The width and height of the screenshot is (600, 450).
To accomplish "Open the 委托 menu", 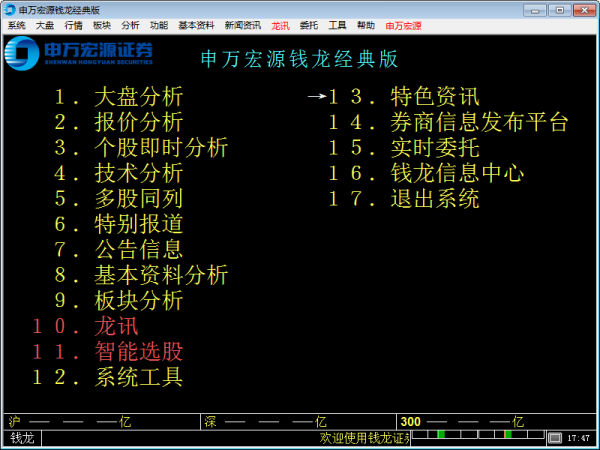I will coord(309,26).
